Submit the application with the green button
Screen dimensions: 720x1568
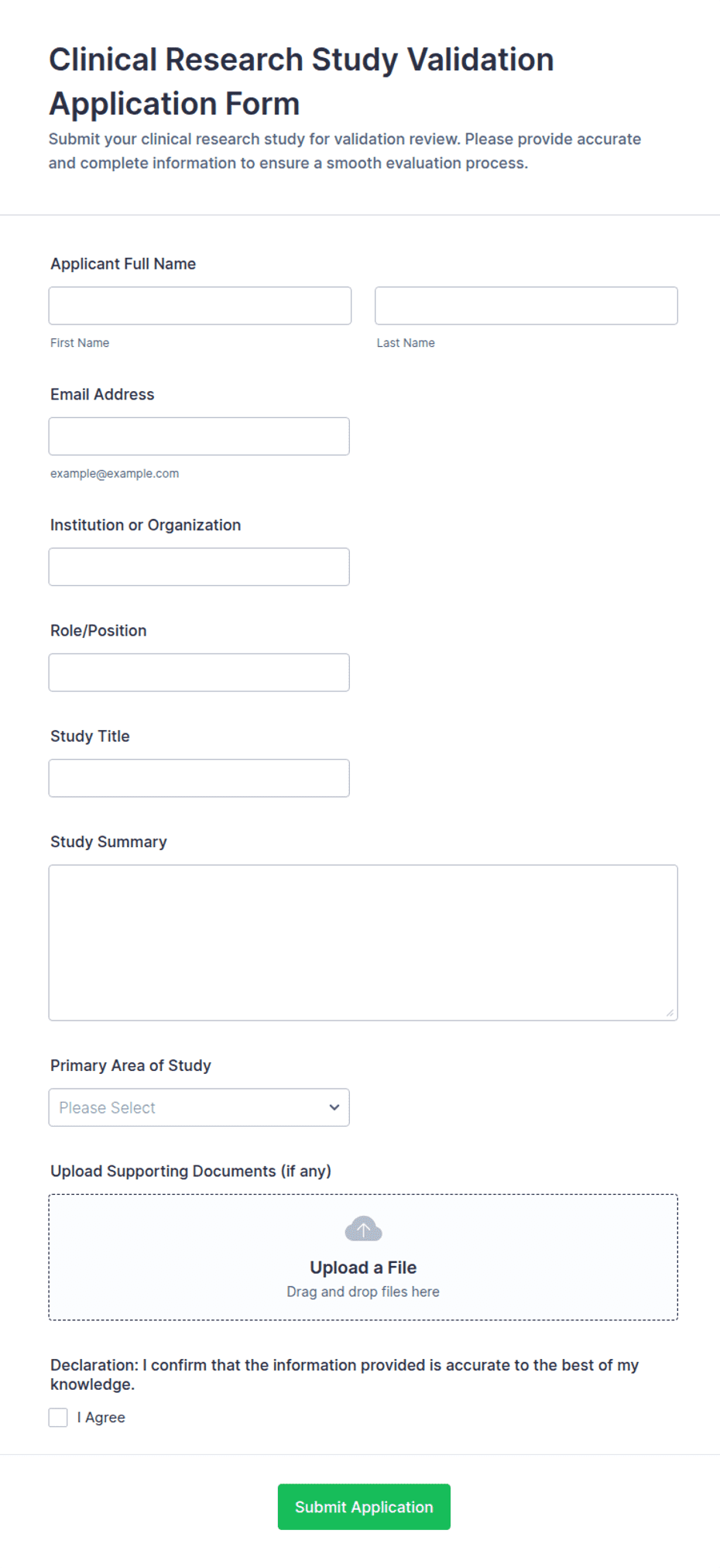pos(364,1506)
